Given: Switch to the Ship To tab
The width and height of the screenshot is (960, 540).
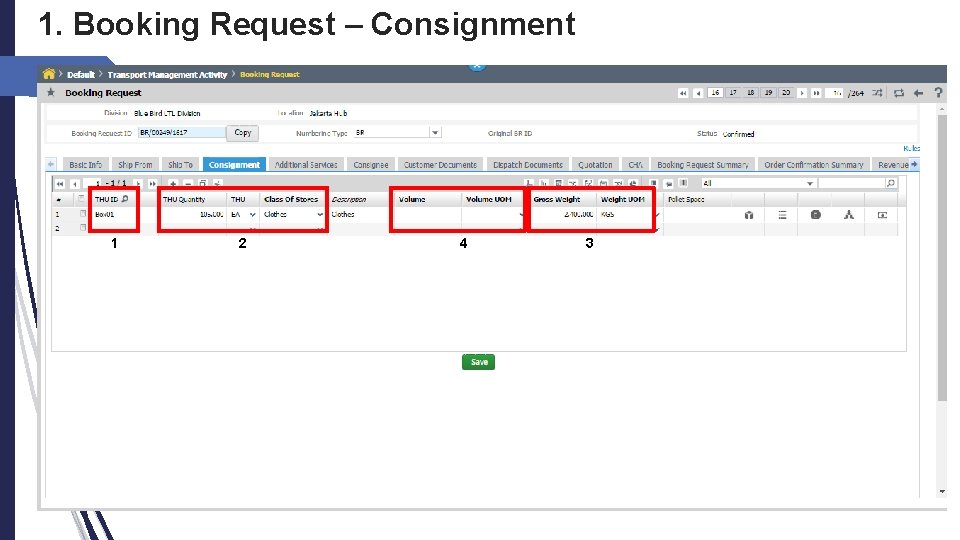Looking at the screenshot, I should [181, 165].
